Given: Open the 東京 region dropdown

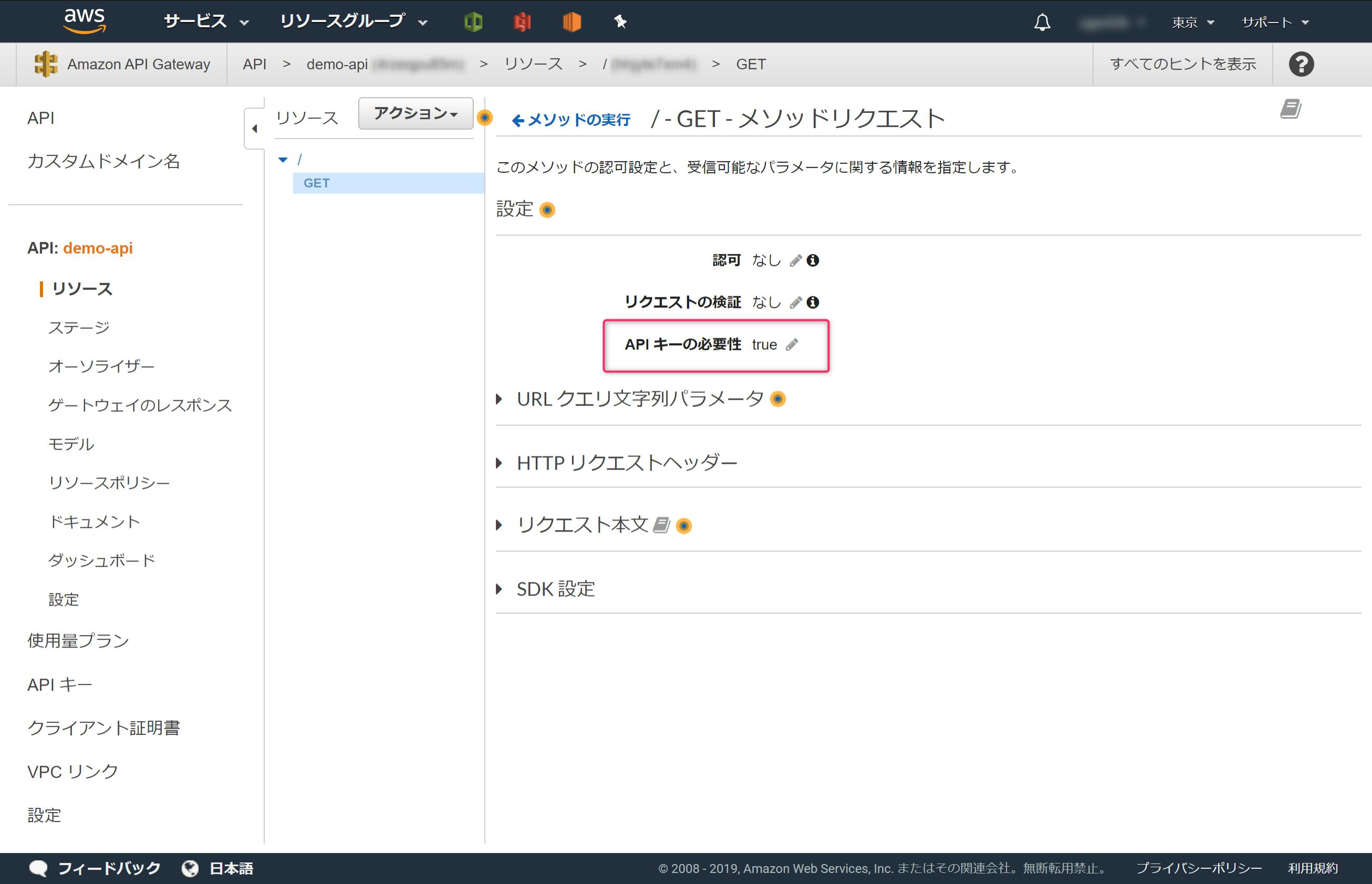Looking at the screenshot, I should click(1193, 23).
